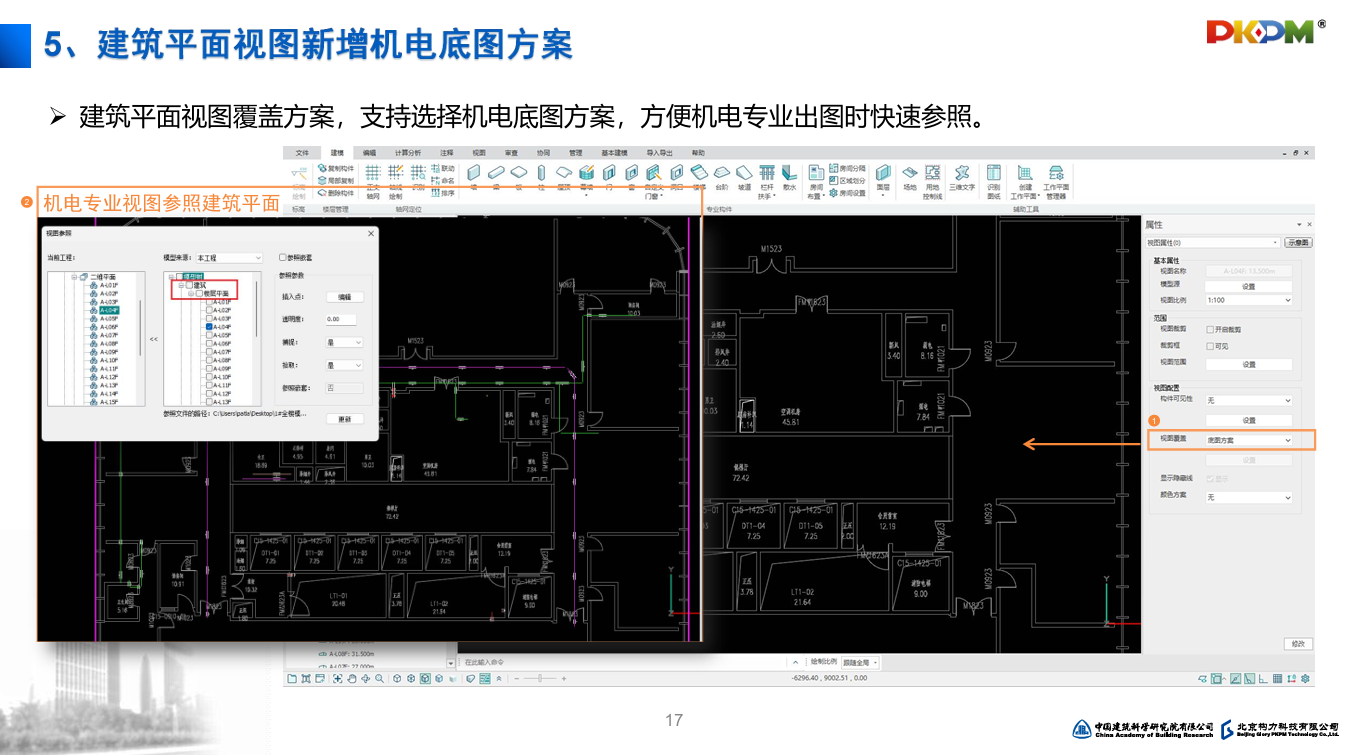Open the 颜色方案 dropdown
Screen dimensions: 1348x755
coord(1249,497)
